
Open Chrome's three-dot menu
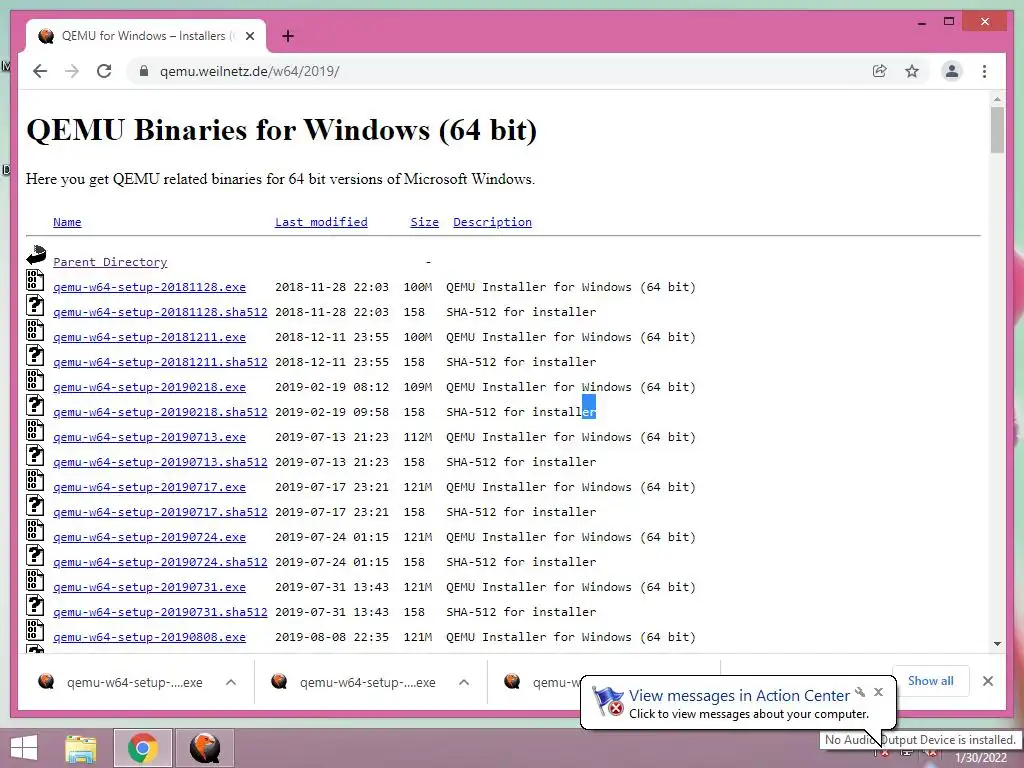[x=984, y=71]
